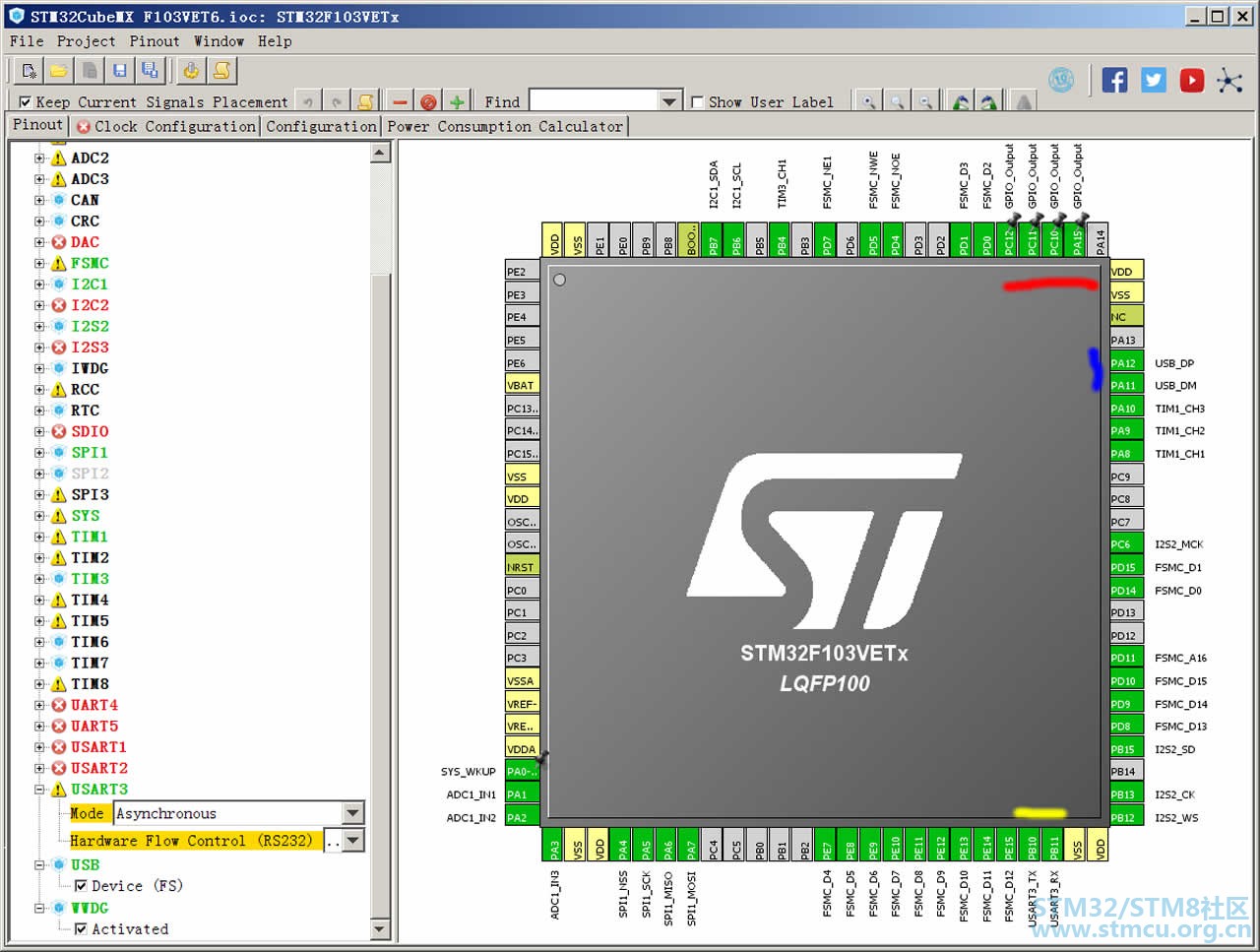
Task: Click the round anniversary badge icon
Action: [1061, 80]
